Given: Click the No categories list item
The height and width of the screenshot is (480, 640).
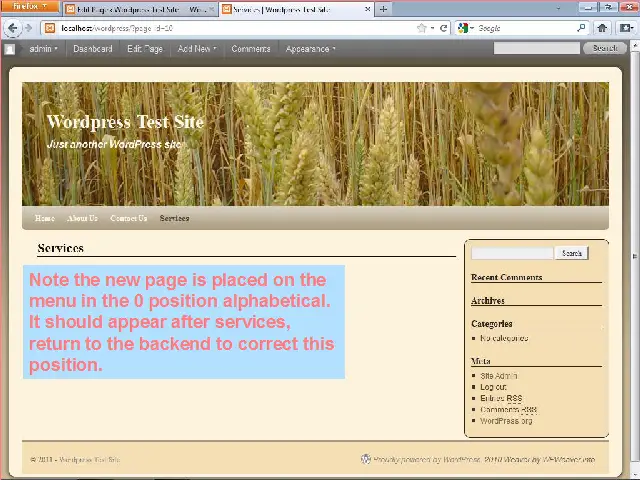Looking at the screenshot, I should (504, 338).
